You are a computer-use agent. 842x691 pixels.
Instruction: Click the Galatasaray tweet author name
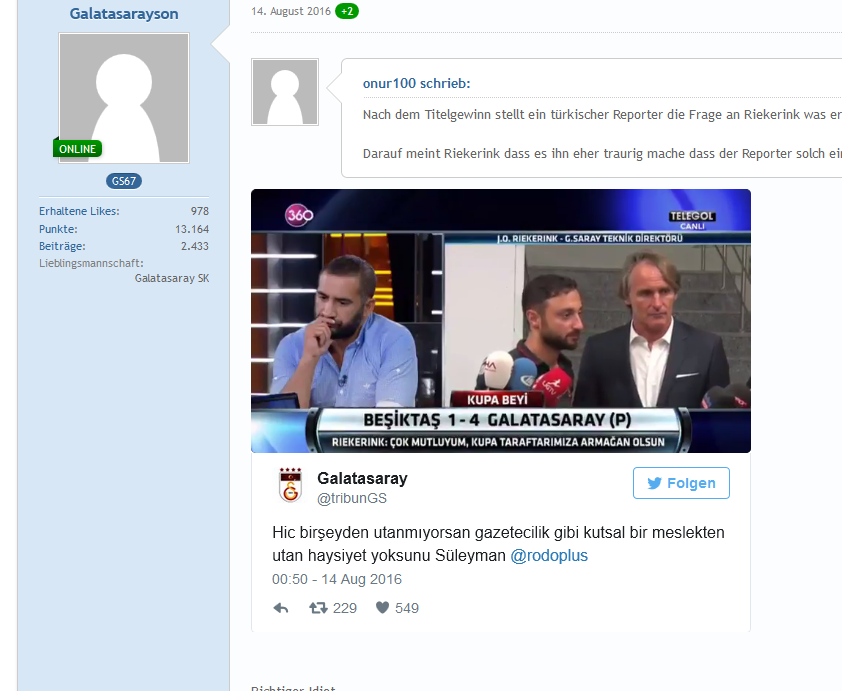coord(362,478)
